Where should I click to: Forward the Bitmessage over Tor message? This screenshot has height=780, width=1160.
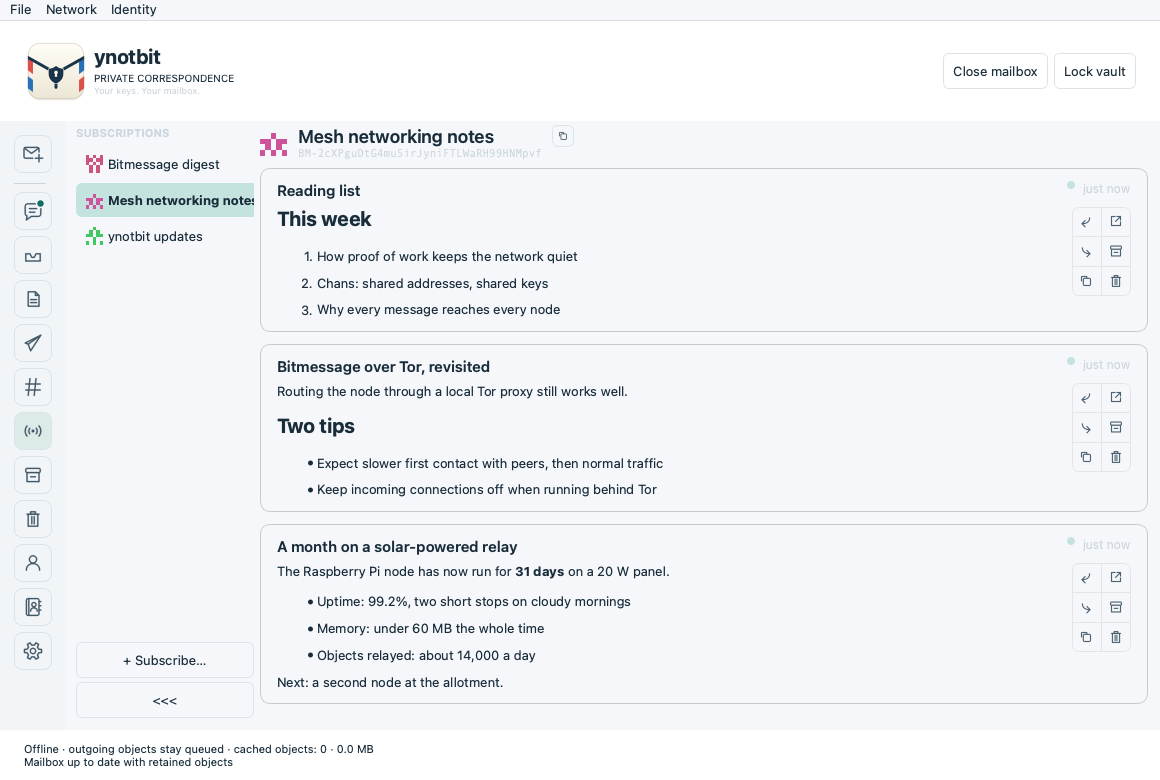(1086, 428)
